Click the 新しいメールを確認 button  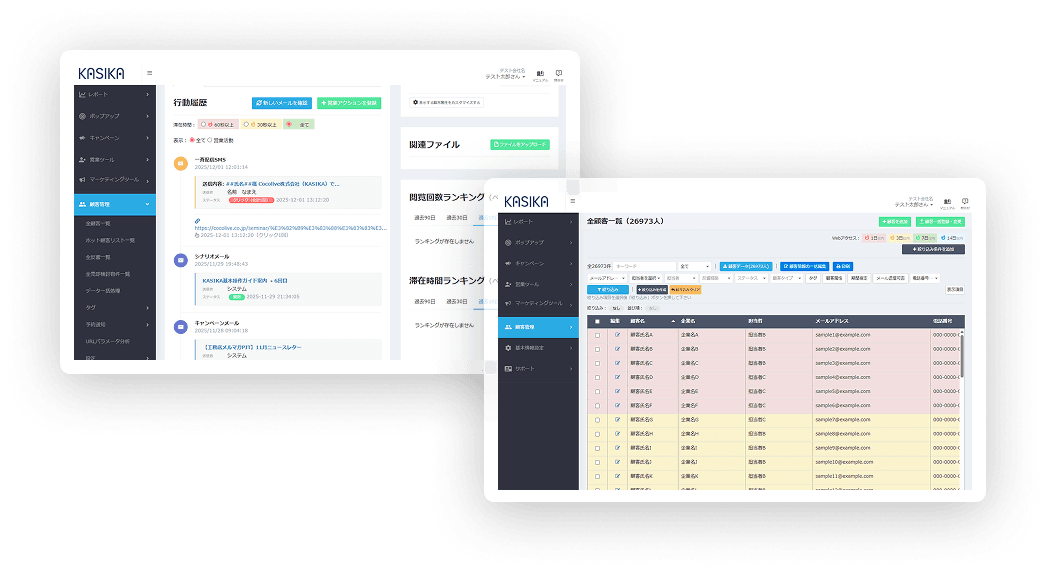[282, 103]
